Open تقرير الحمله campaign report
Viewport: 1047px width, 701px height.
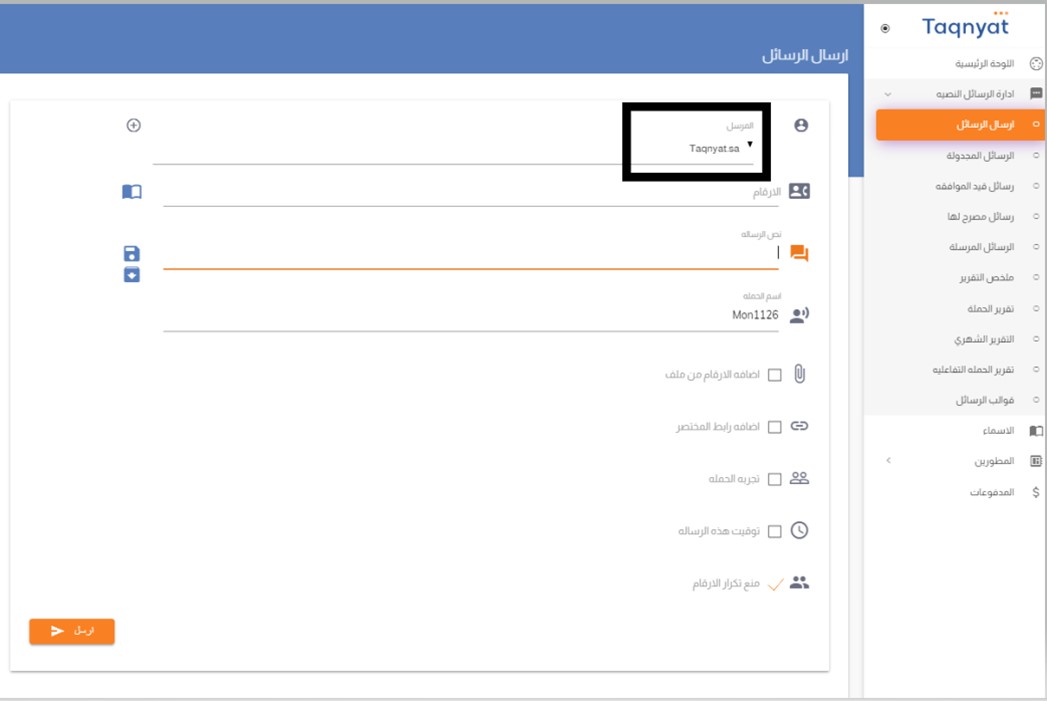[x=991, y=308]
